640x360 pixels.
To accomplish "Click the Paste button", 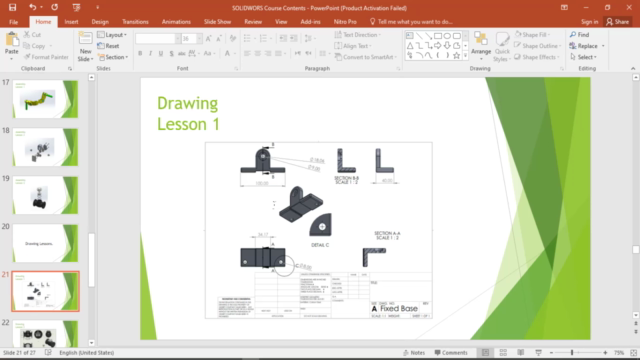I will pos(11,46).
